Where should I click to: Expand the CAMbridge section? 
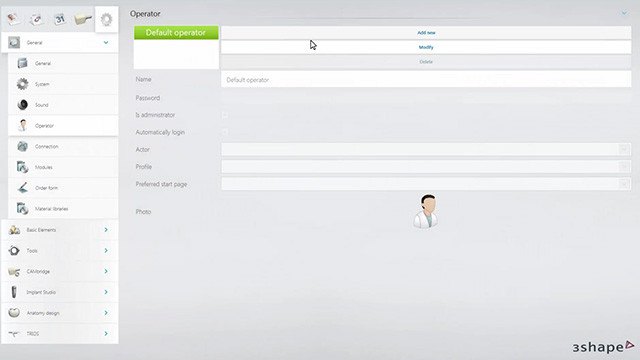tap(60, 271)
